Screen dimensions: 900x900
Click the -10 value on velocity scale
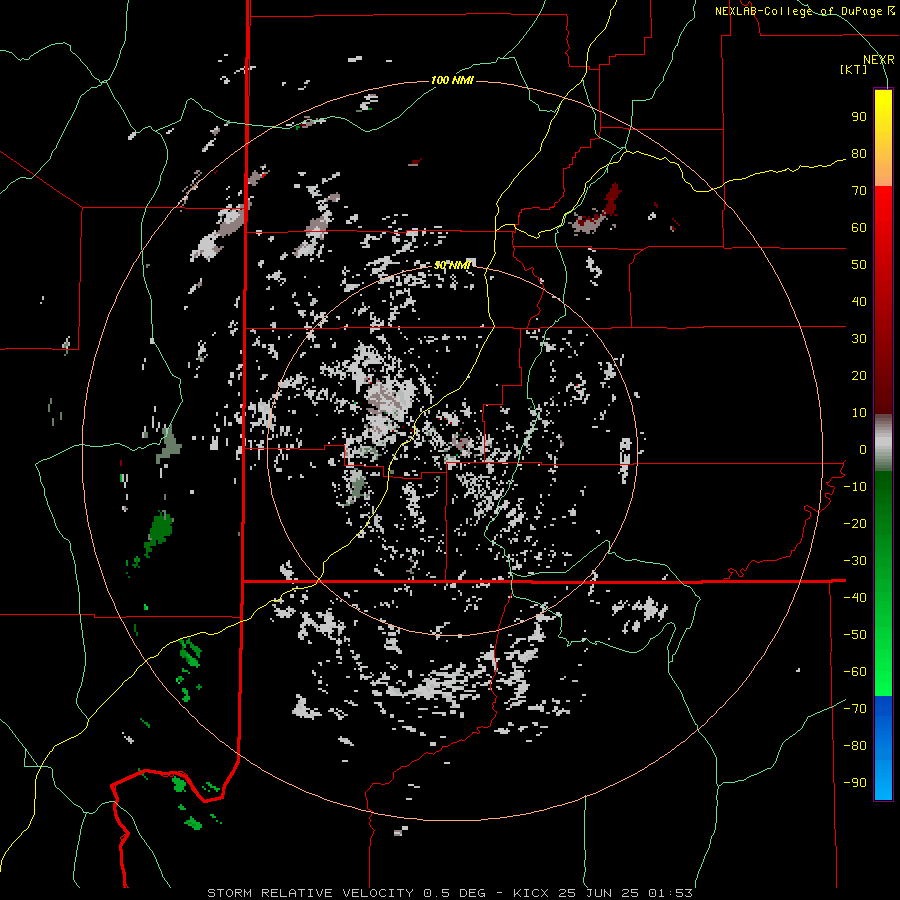pos(855,487)
